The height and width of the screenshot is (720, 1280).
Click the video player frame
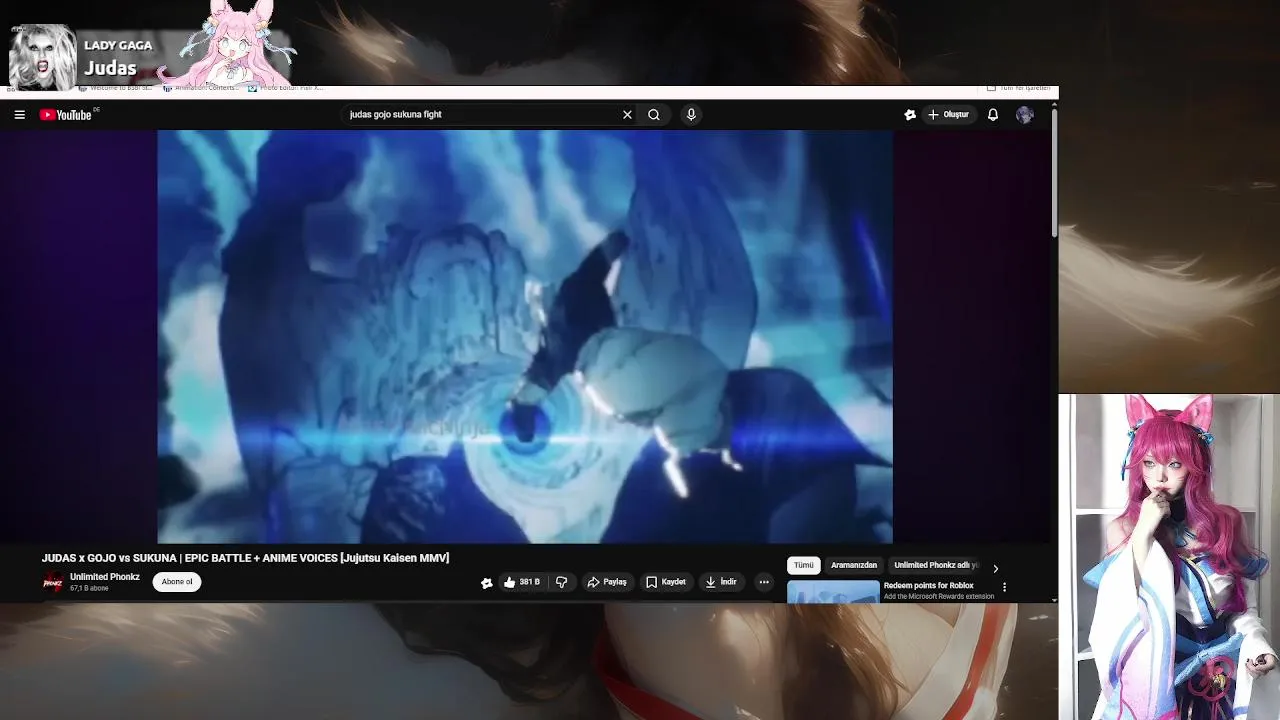(525, 337)
